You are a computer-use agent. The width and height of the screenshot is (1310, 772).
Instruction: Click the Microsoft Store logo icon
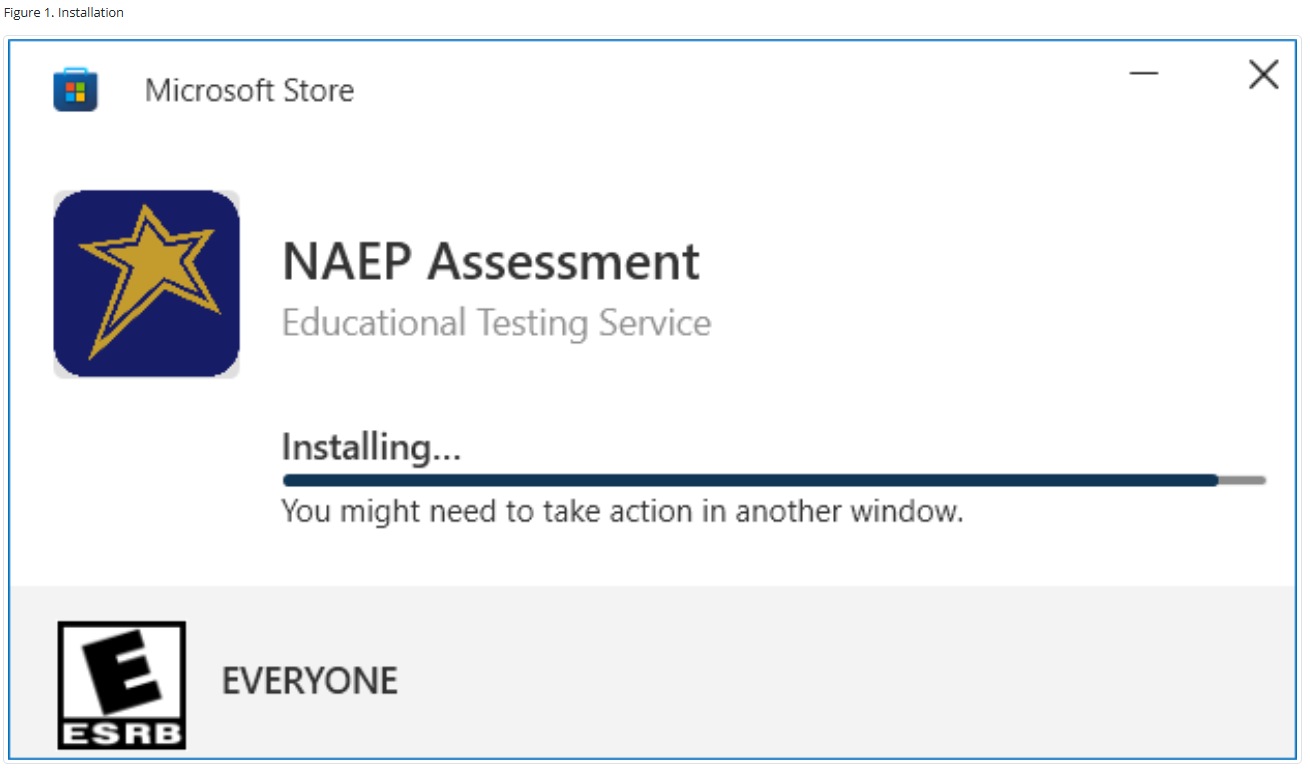pos(75,91)
